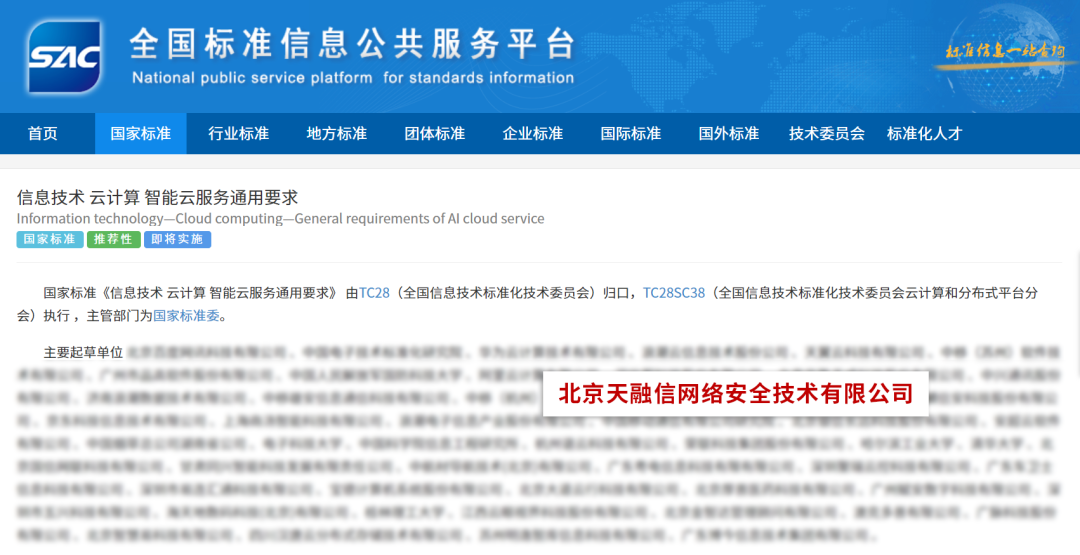Image resolution: width=1080 pixels, height=555 pixels.
Task: Click the highlighted 北京天融信网络安全技术有限公司 callout
Action: [735, 393]
